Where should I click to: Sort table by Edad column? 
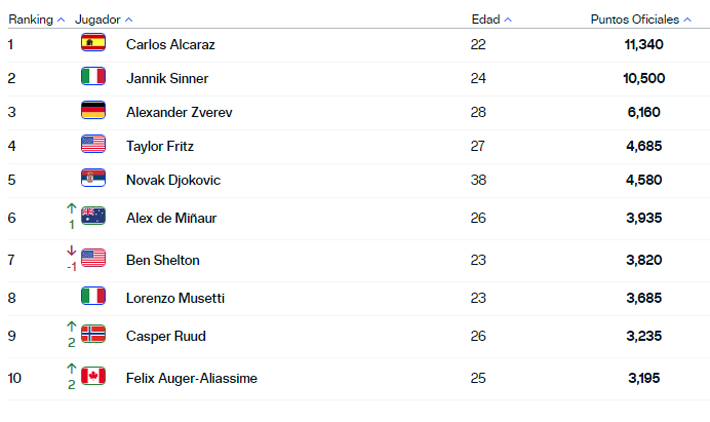(491, 19)
